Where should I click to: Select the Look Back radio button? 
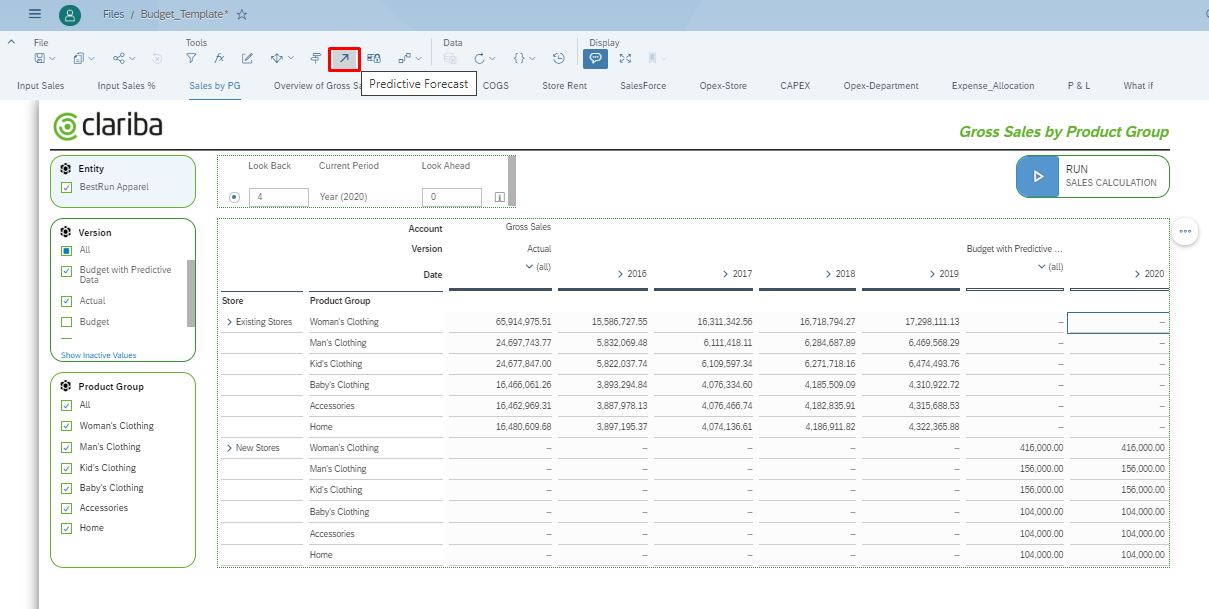[234, 197]
